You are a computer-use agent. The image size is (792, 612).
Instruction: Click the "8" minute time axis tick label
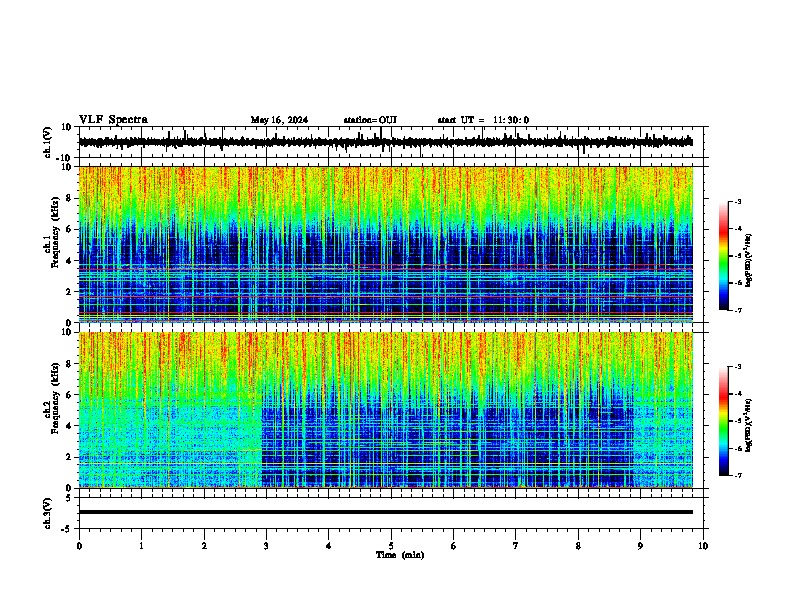578,546
